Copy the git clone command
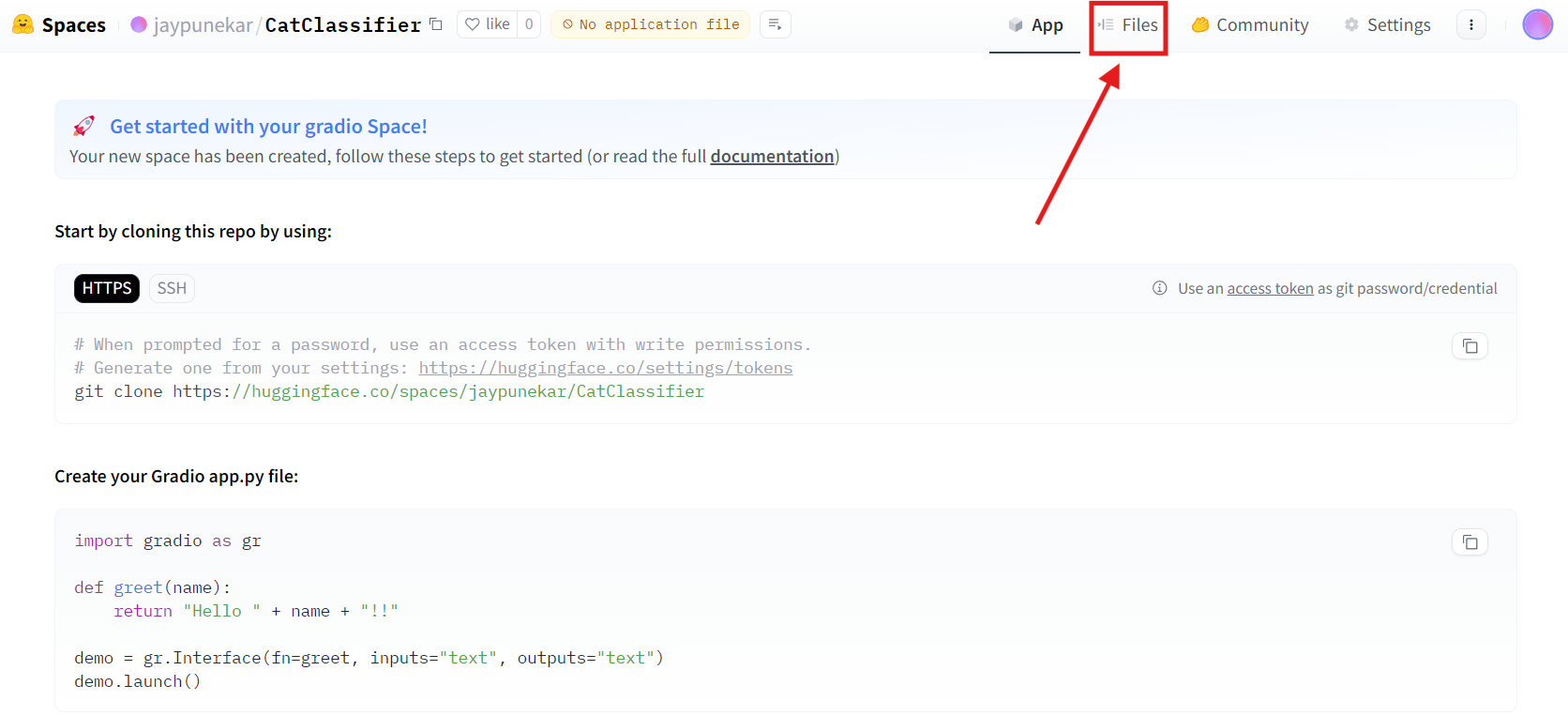The image size is (1568, 716). point(1470,346)
